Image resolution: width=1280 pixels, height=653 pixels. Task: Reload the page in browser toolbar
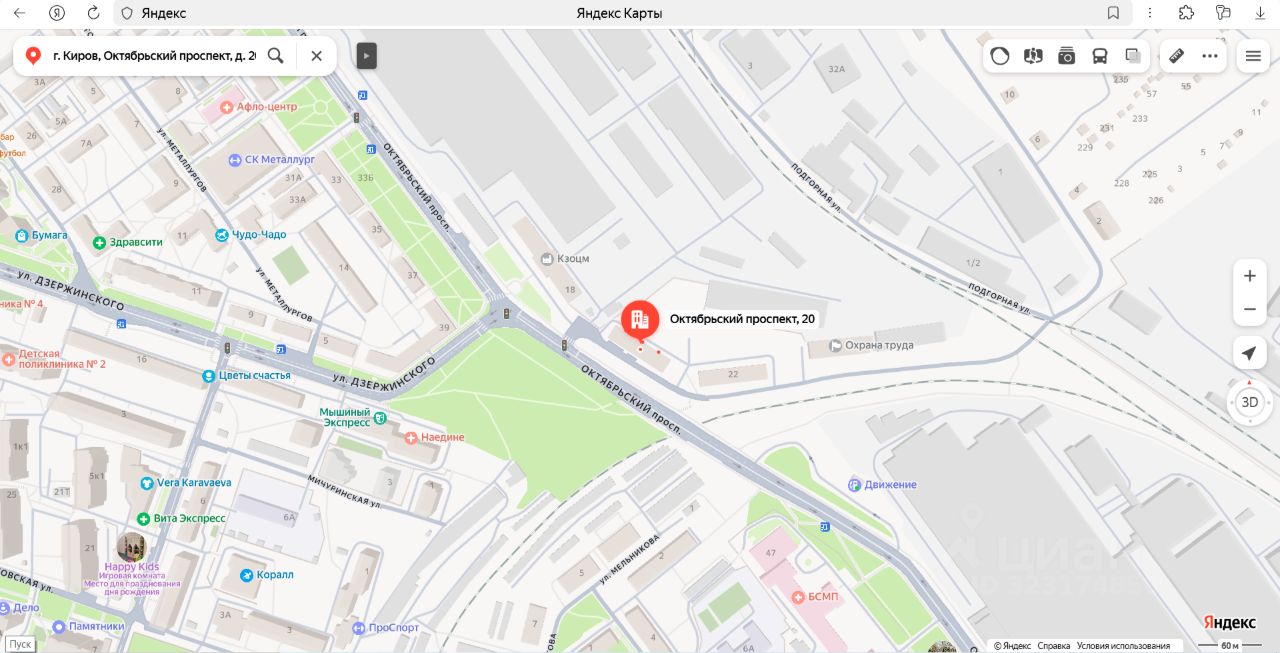click(93, 13)
